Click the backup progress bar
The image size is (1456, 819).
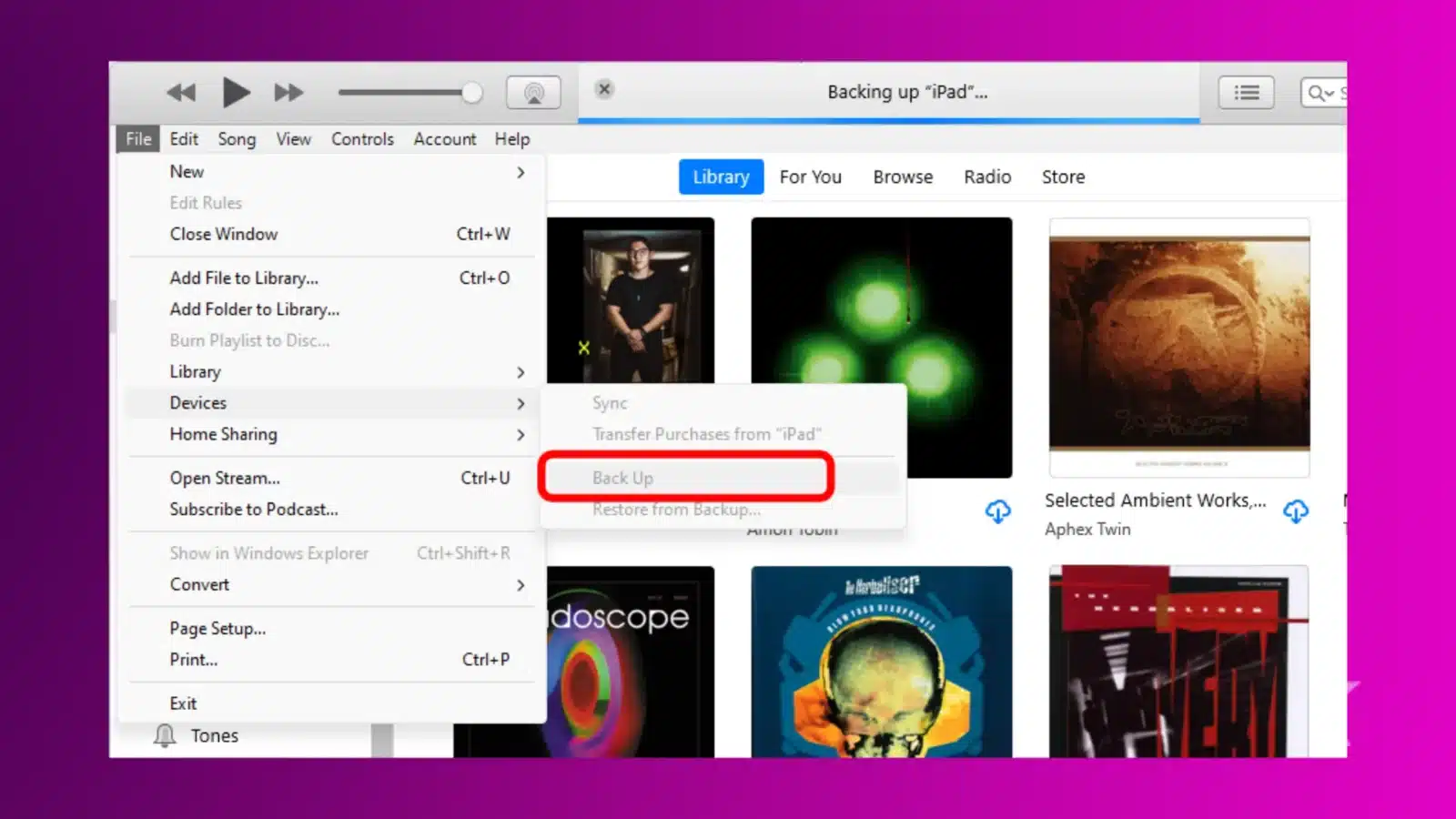coord(889,120)
